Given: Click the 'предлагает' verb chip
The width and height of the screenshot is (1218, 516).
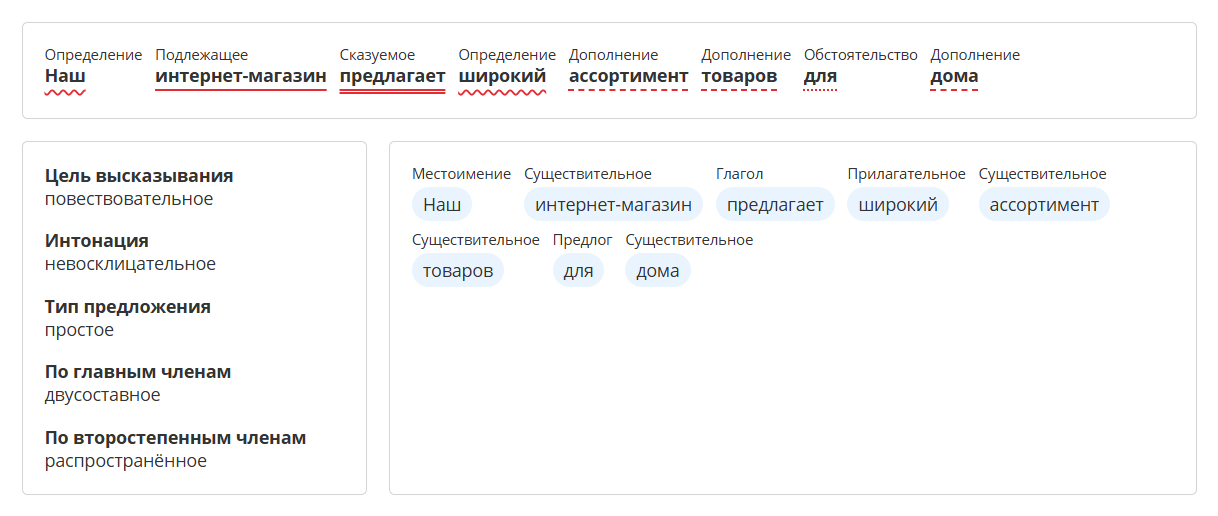Looking at the screenshot, I should pyautogui.click(x=775, y=205).
